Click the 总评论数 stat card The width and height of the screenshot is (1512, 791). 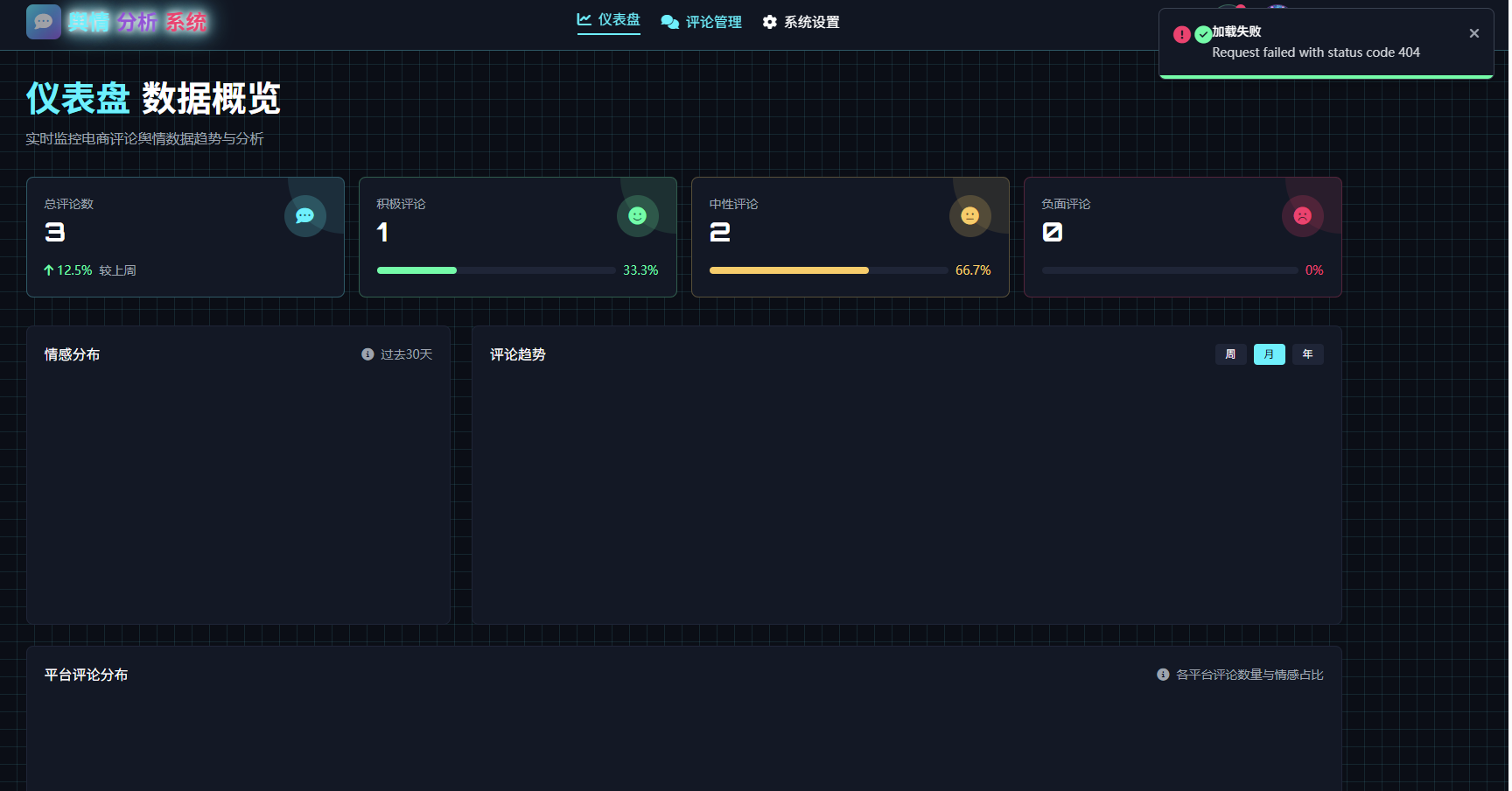185,237
